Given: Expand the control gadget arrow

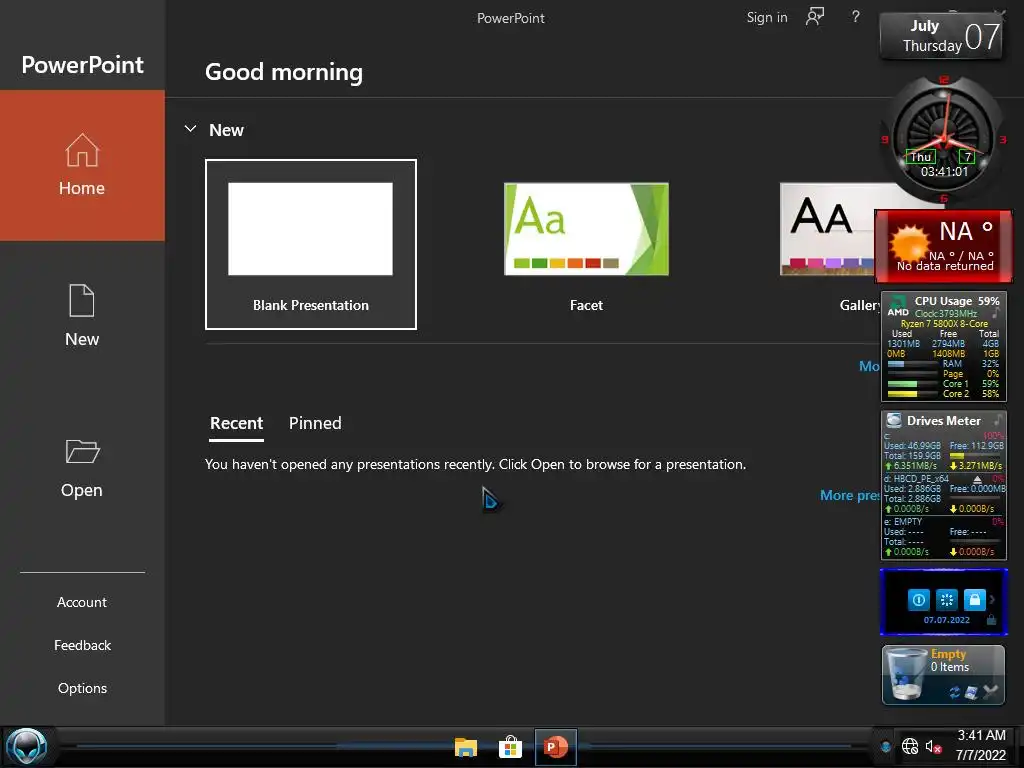Looking at the screenshot, I should (993, 599).
